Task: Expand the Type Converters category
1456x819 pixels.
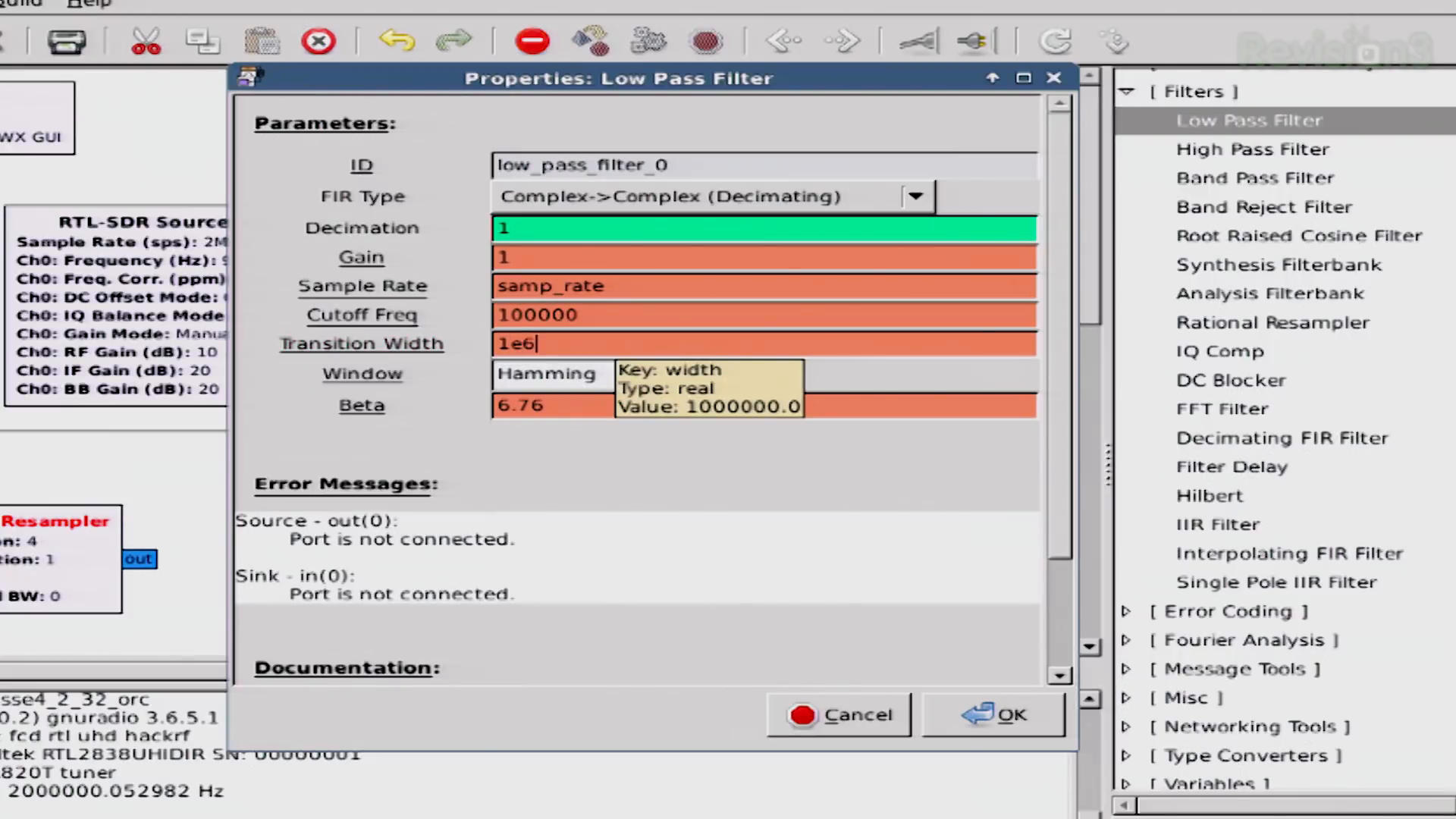Action: click(x=1127, y=755)
